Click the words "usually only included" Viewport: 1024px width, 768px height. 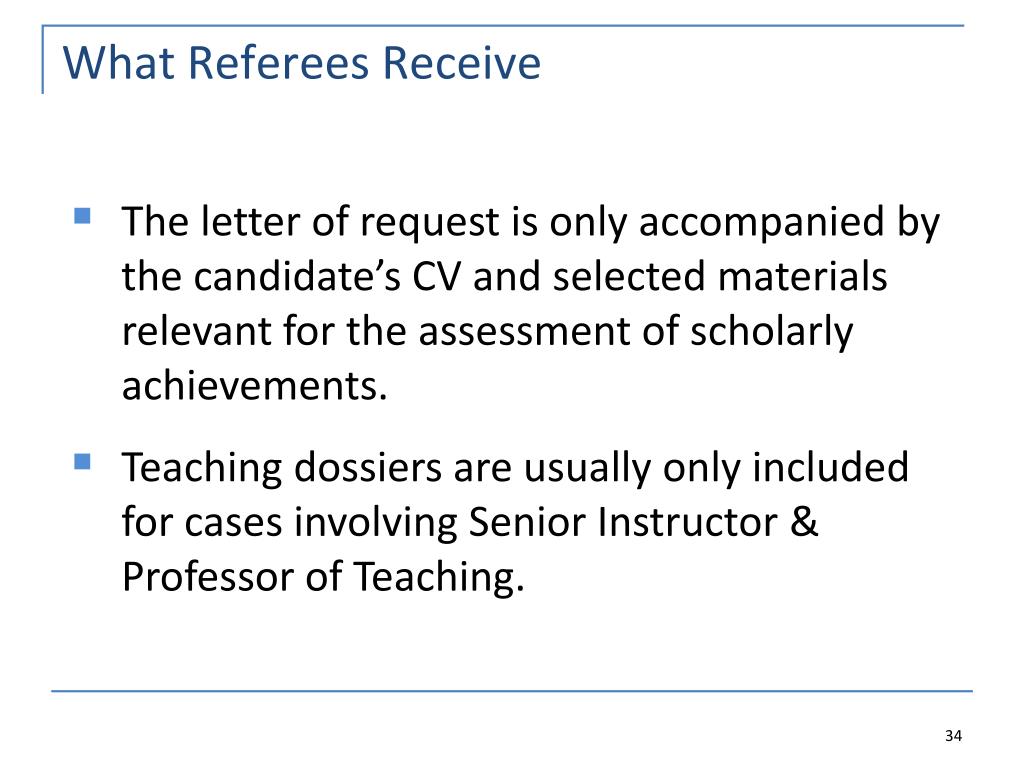716,468
